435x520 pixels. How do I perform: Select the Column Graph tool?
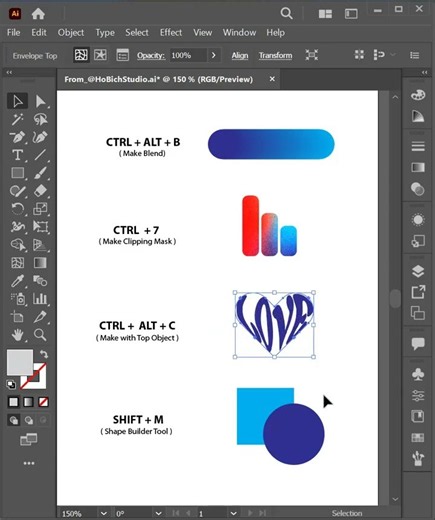point(40,299)
